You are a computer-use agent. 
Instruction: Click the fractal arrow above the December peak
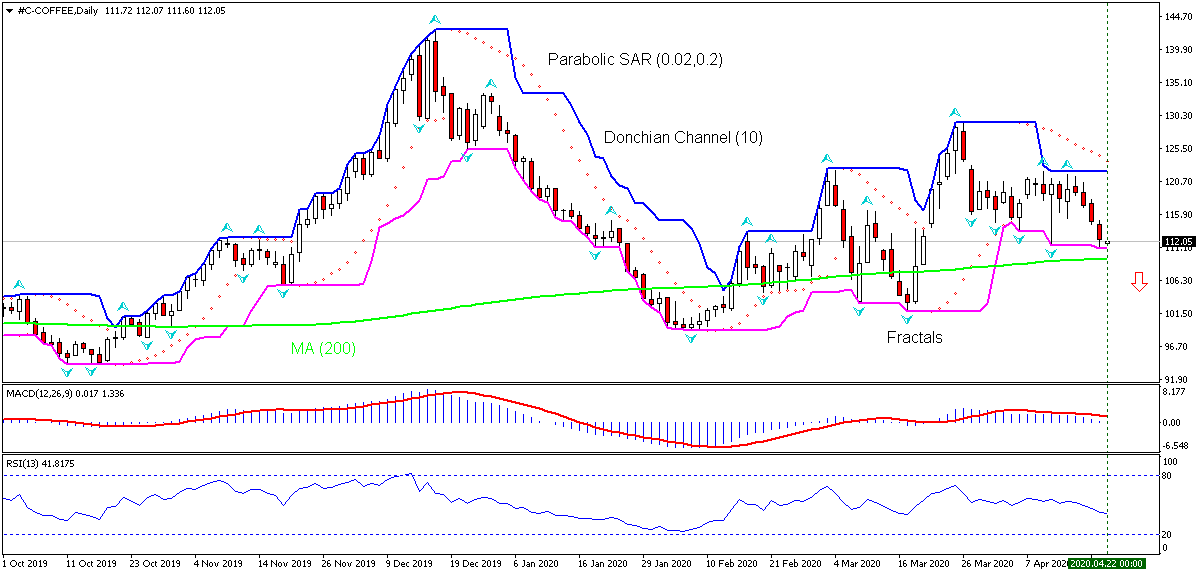pyautogui.click(x=434, y=20)
